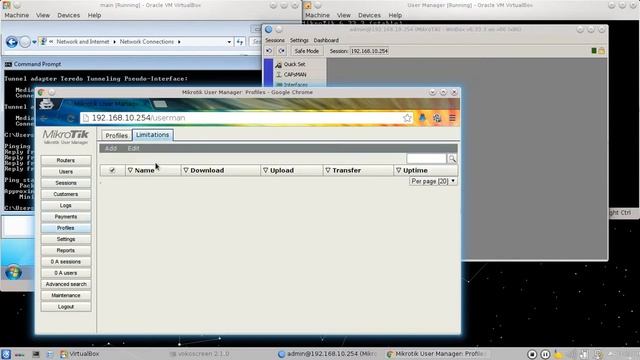The image size is (640, 360).
Task: Switch to the Profiles tab
Action: 116,136
